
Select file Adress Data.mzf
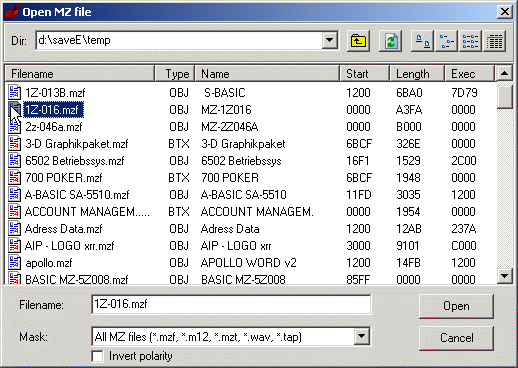point(63,229)
